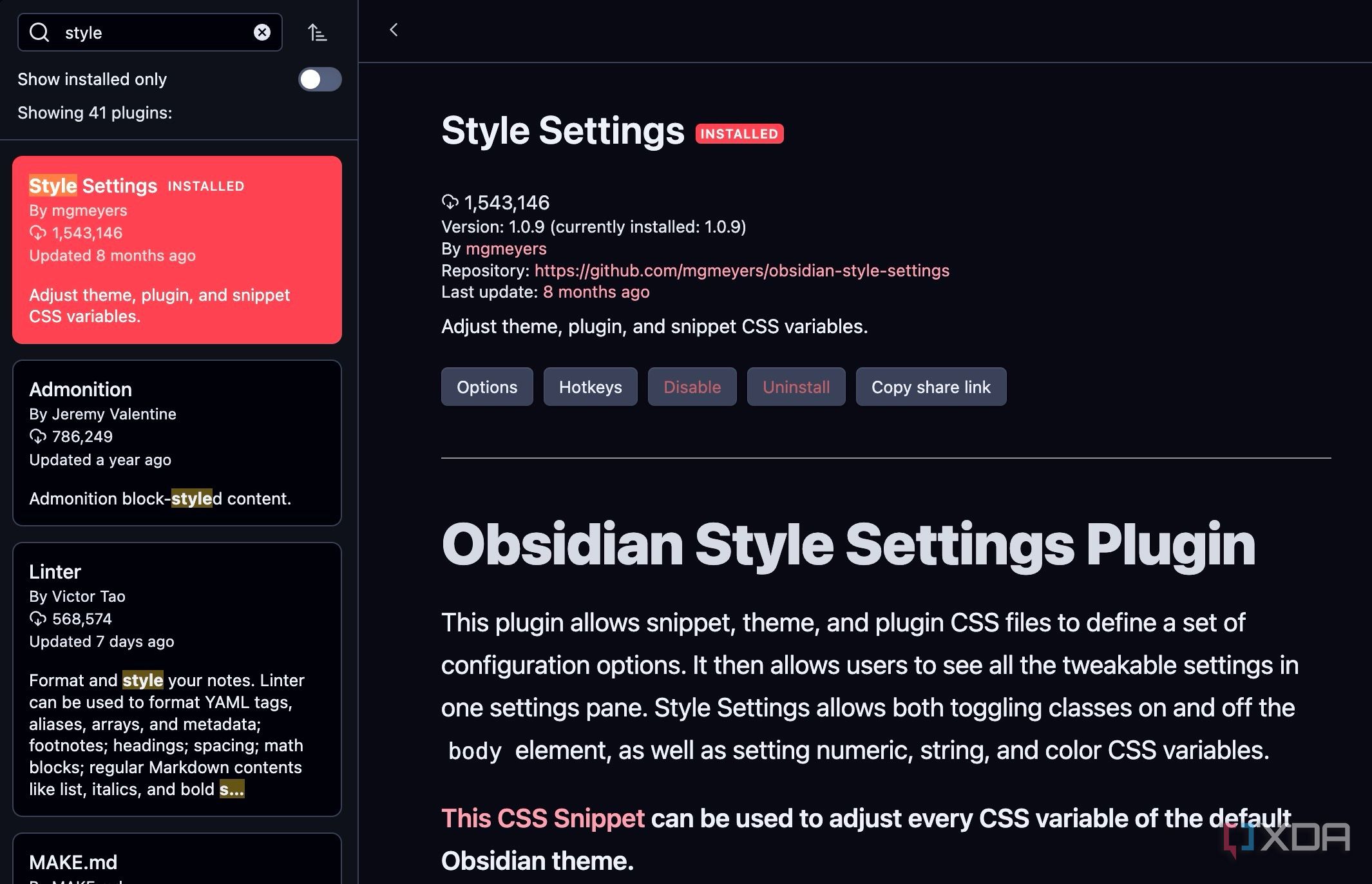Screen dimensions: 1372x884
Task: Disable the Style Settings plugin
Action: click(692, 387)
